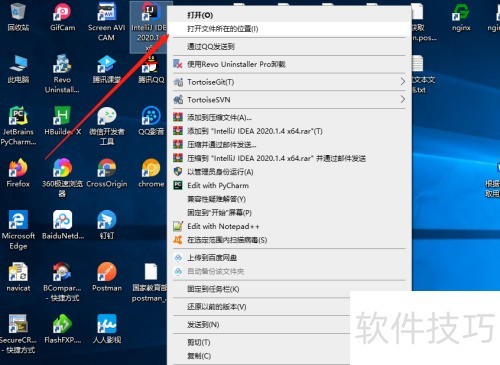This screenshot has width=500, height=365.
Task: Choose 通过QQ发送到 menu entry
Action: pyautogui.click(x=289, y=46)
